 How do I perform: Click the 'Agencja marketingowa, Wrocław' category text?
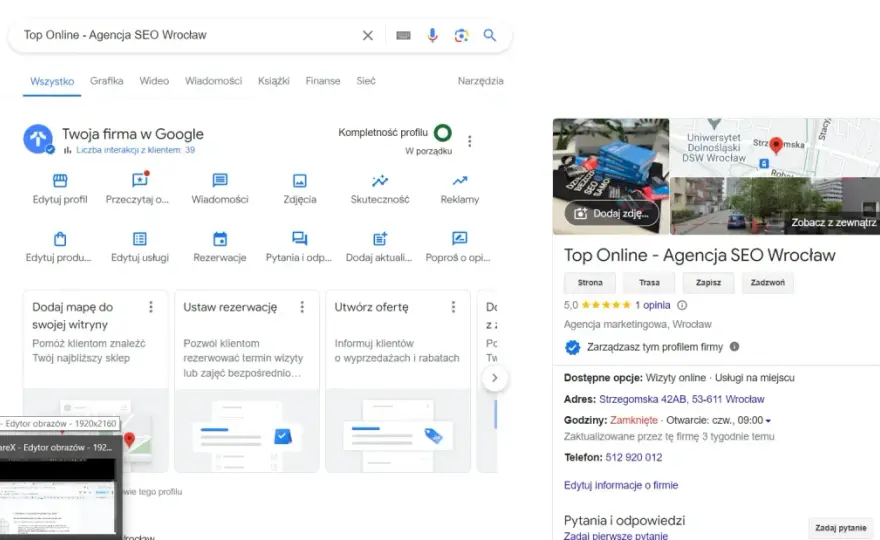(638, 324)
